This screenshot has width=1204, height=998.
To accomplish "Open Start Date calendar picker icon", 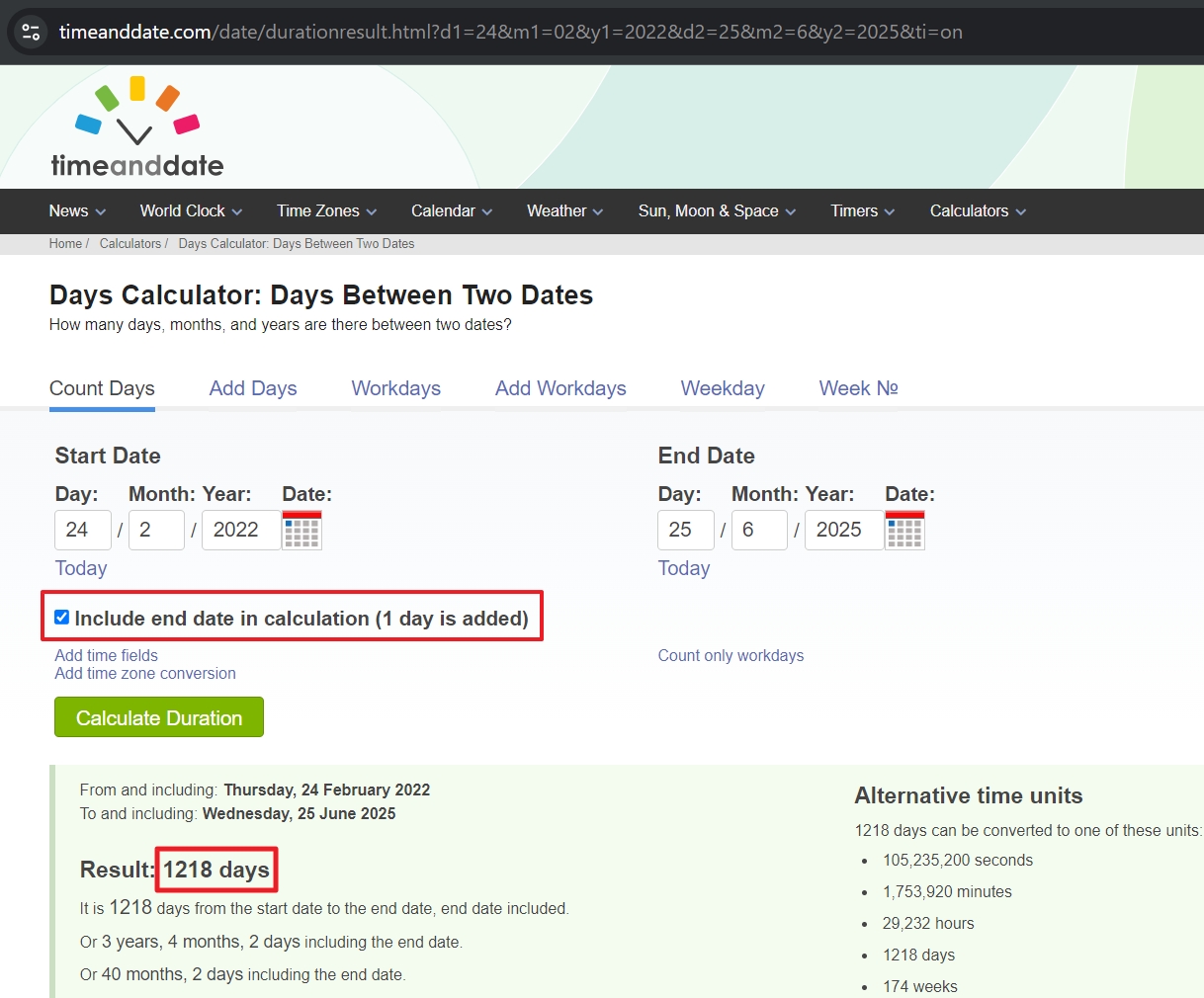I will 301,530.
